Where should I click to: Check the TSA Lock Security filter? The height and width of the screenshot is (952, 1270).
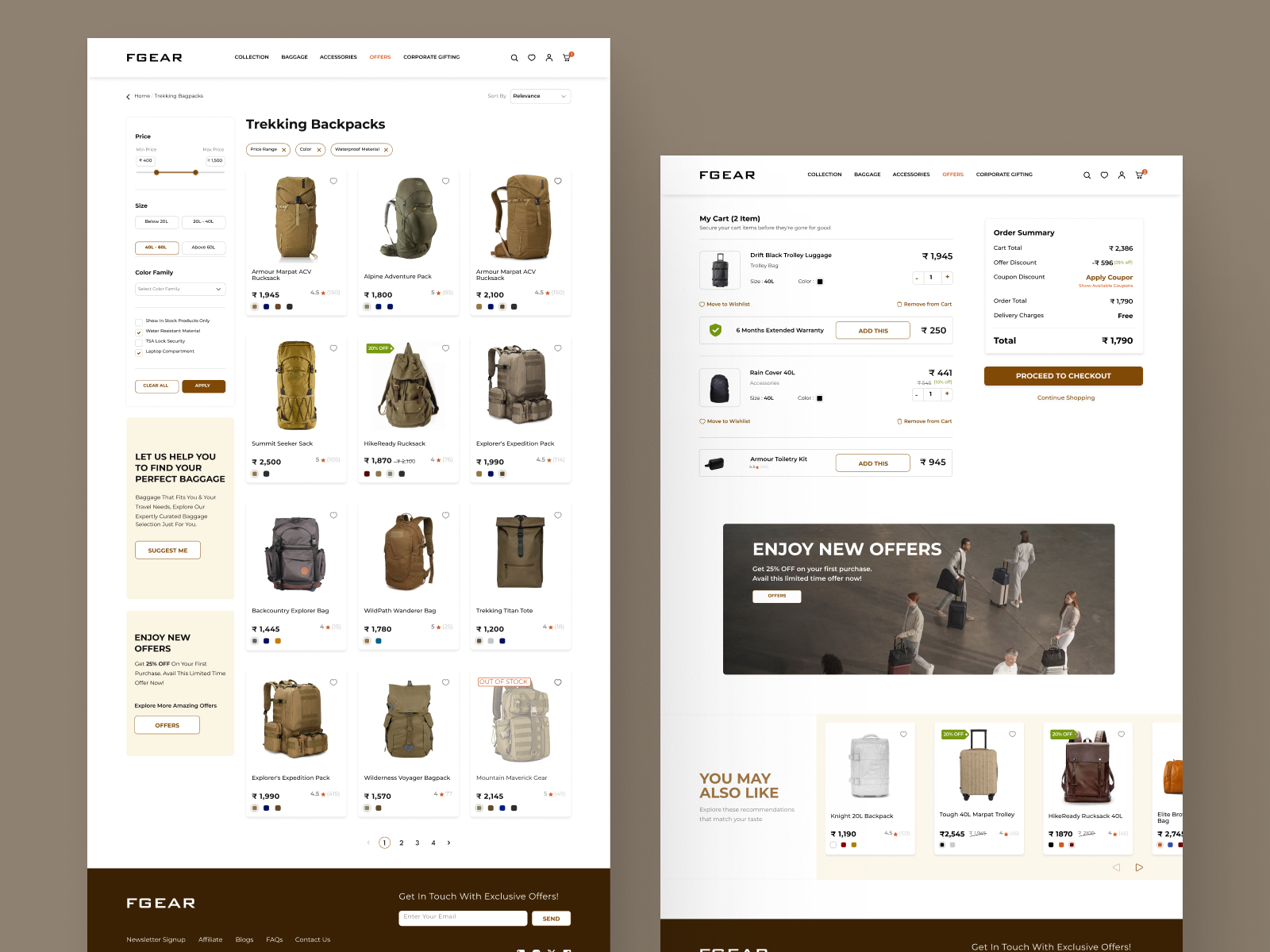click(x=139, y=341)
